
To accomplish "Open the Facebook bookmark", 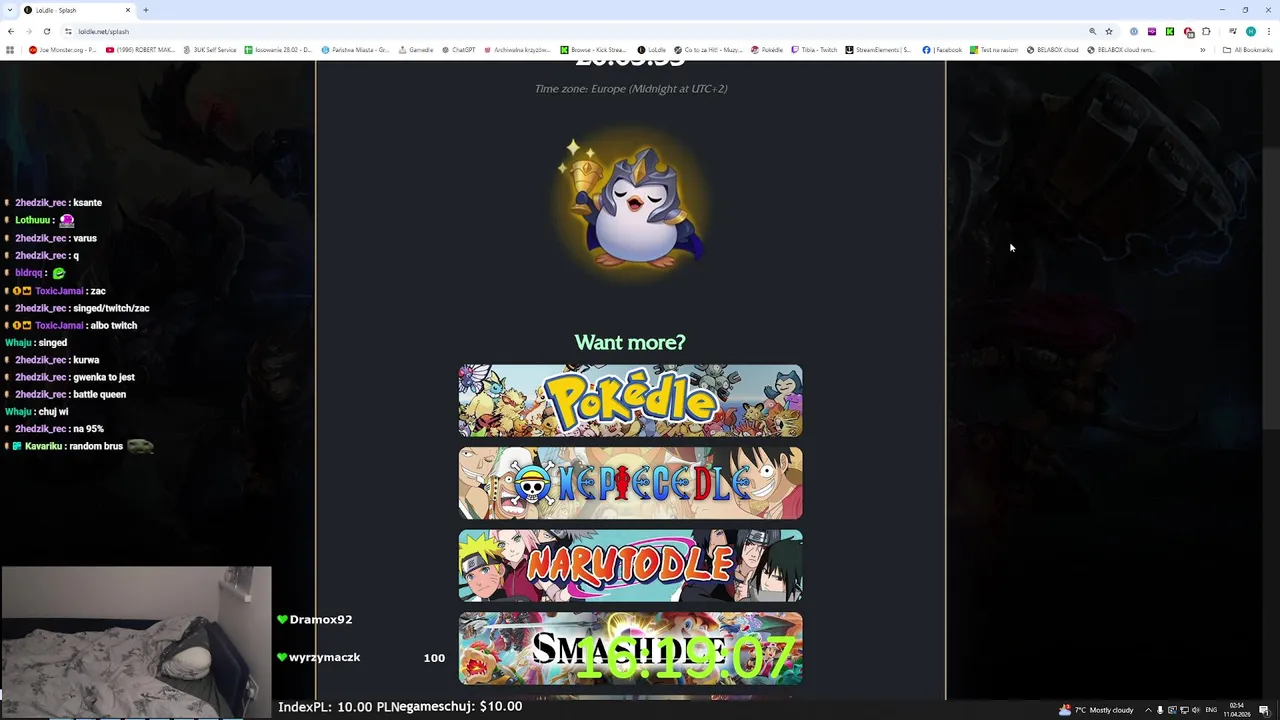I will tap(942, 50).
